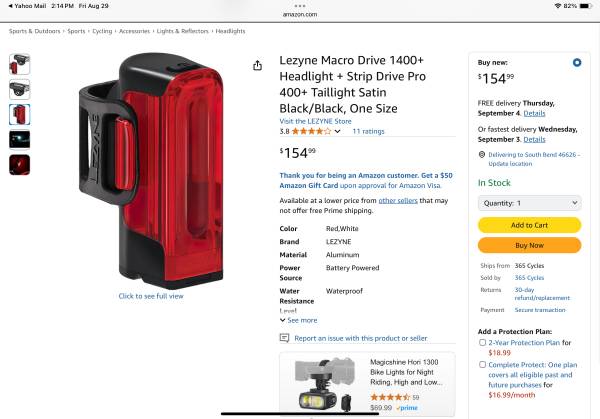Open the report issue speech bubble icon
This screenshot has height=419, width=600.
[284, 338]
